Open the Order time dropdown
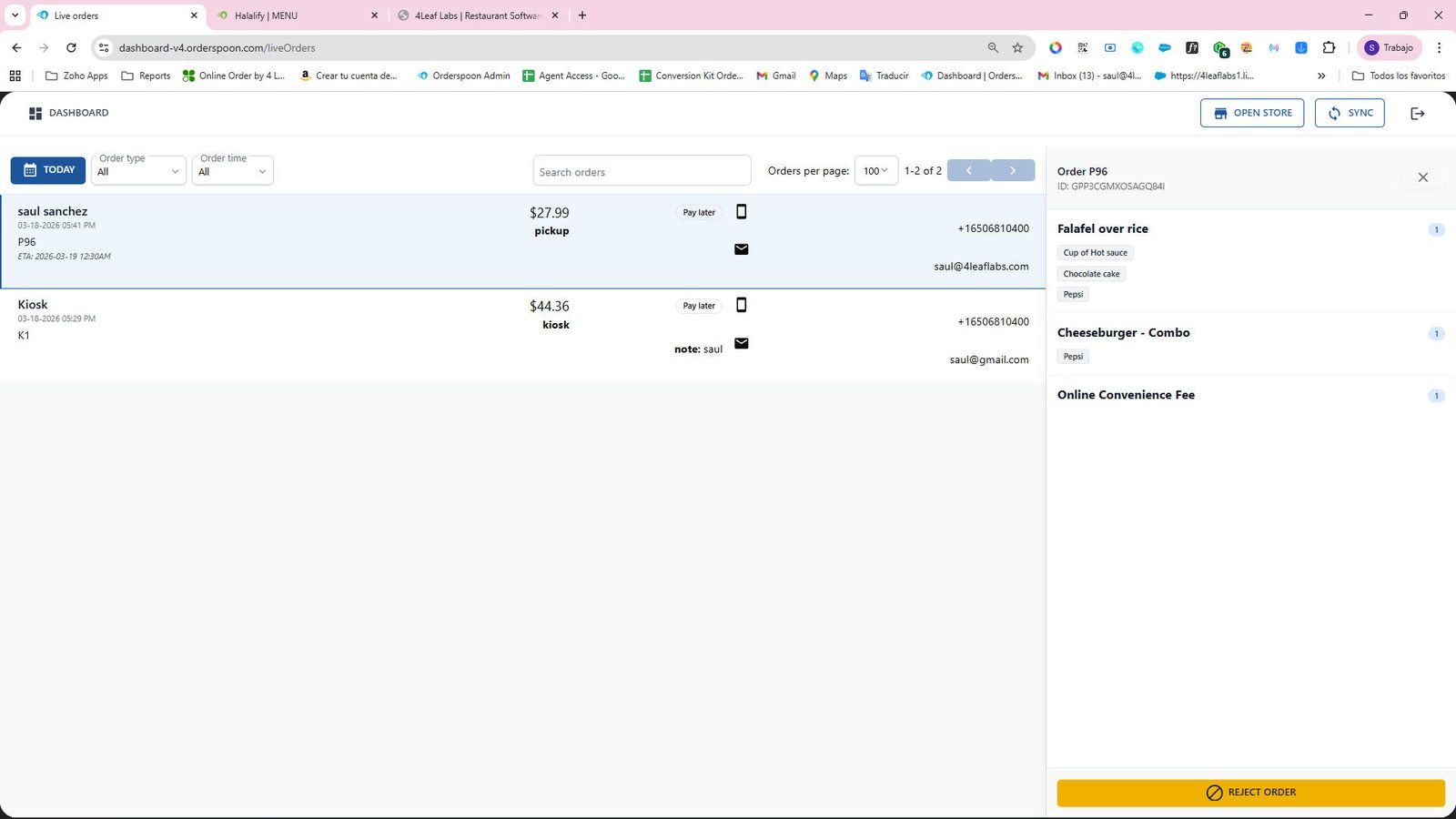This screenshot has width=1456, height=819. tap(233, 170)
